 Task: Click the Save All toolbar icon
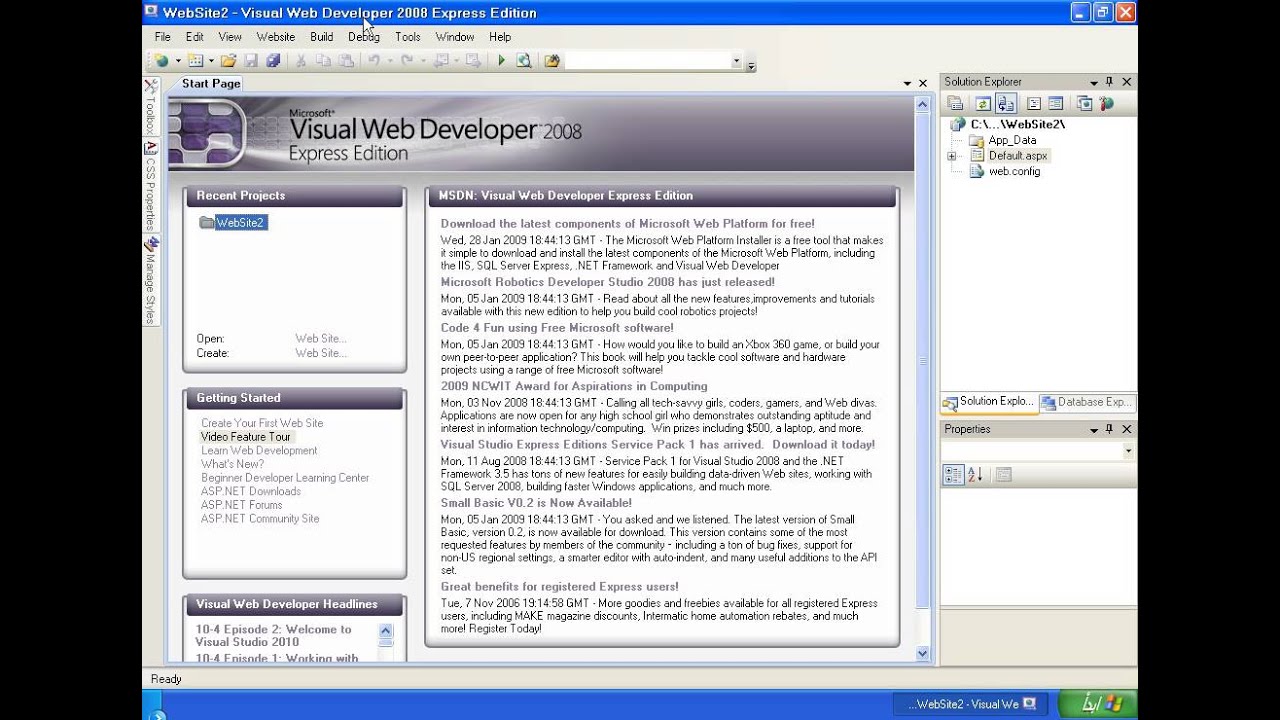273,61
